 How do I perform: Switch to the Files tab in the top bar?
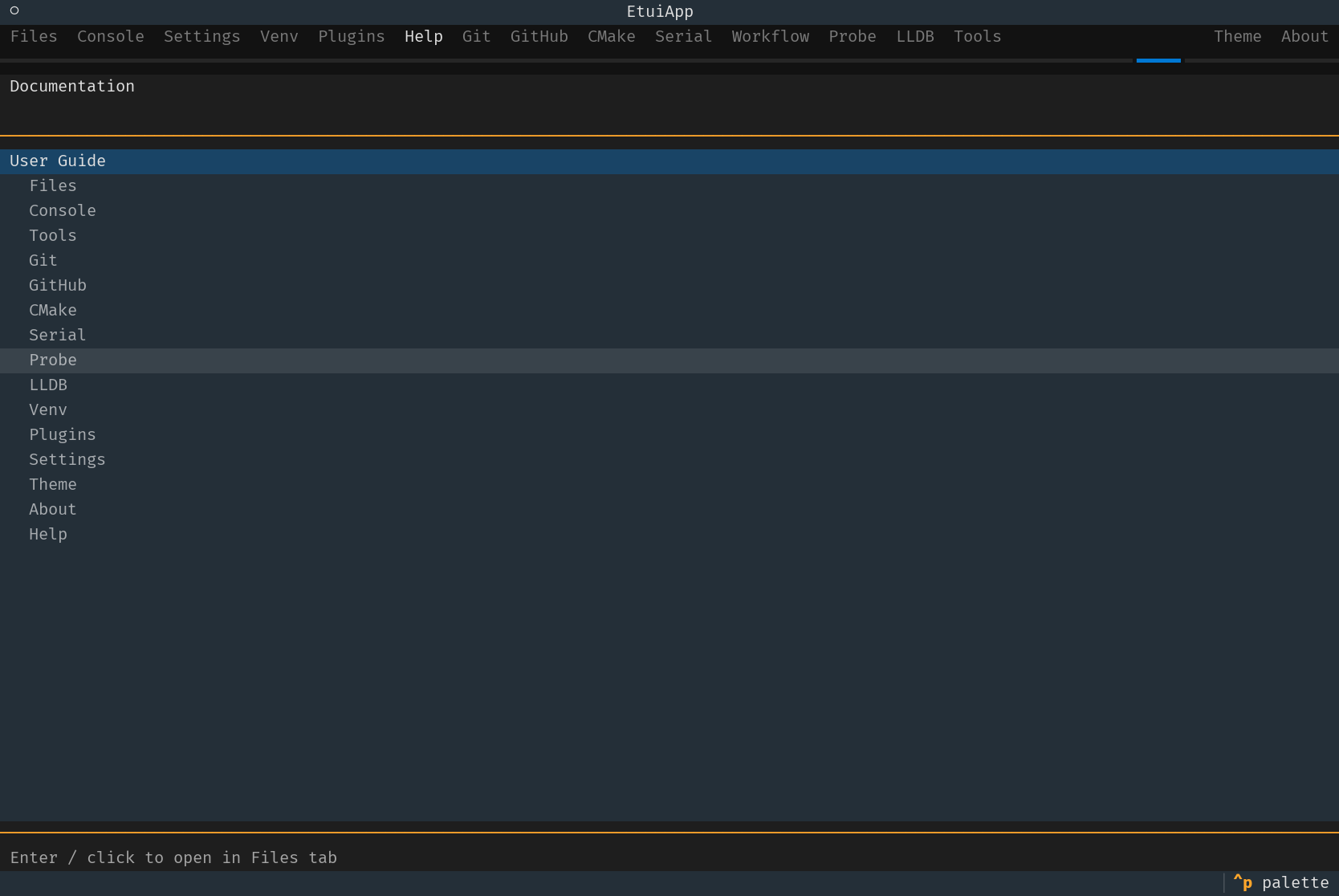tap(34, 37)
